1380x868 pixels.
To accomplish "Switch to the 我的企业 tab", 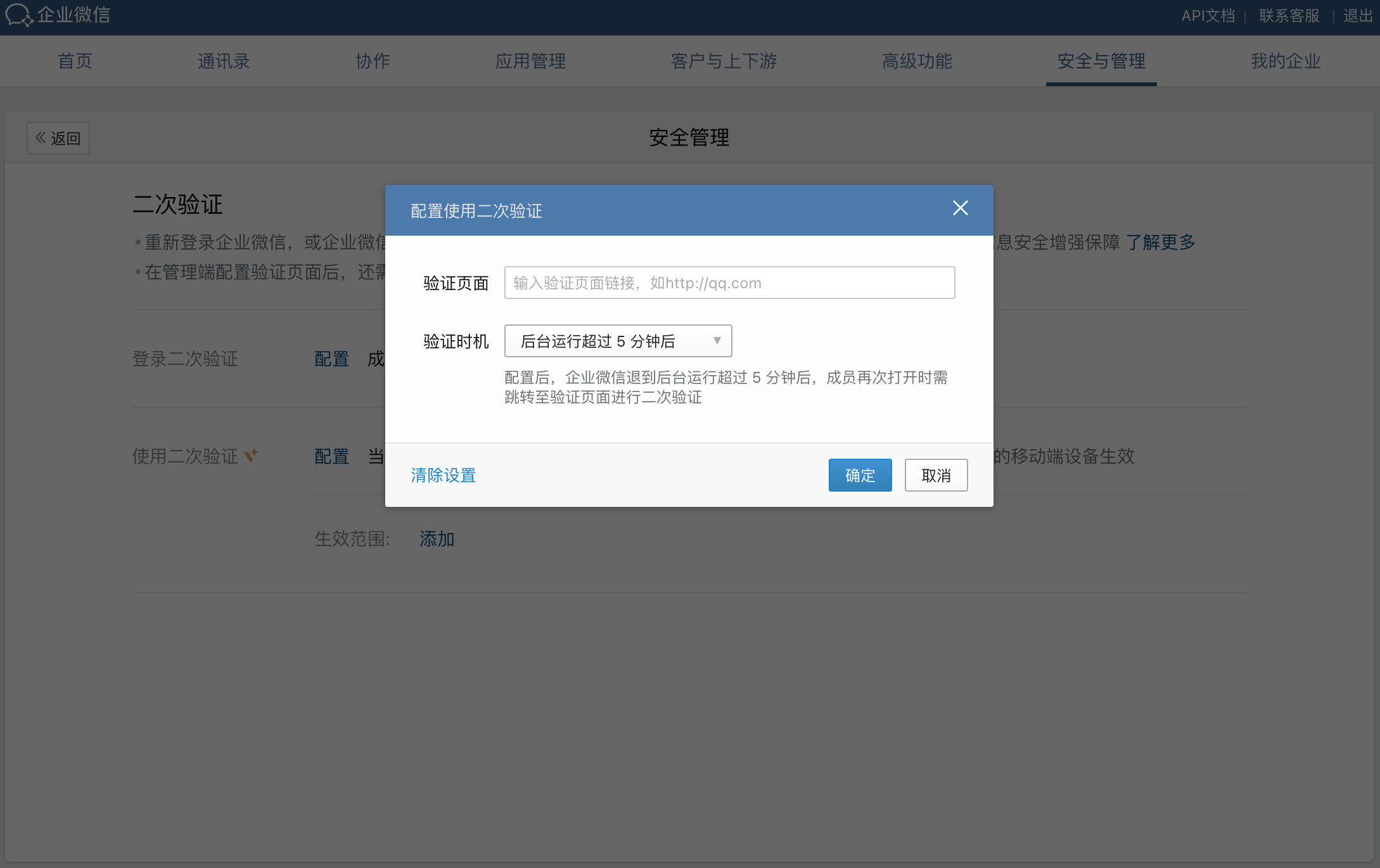I will click(x=1285, y=61).
